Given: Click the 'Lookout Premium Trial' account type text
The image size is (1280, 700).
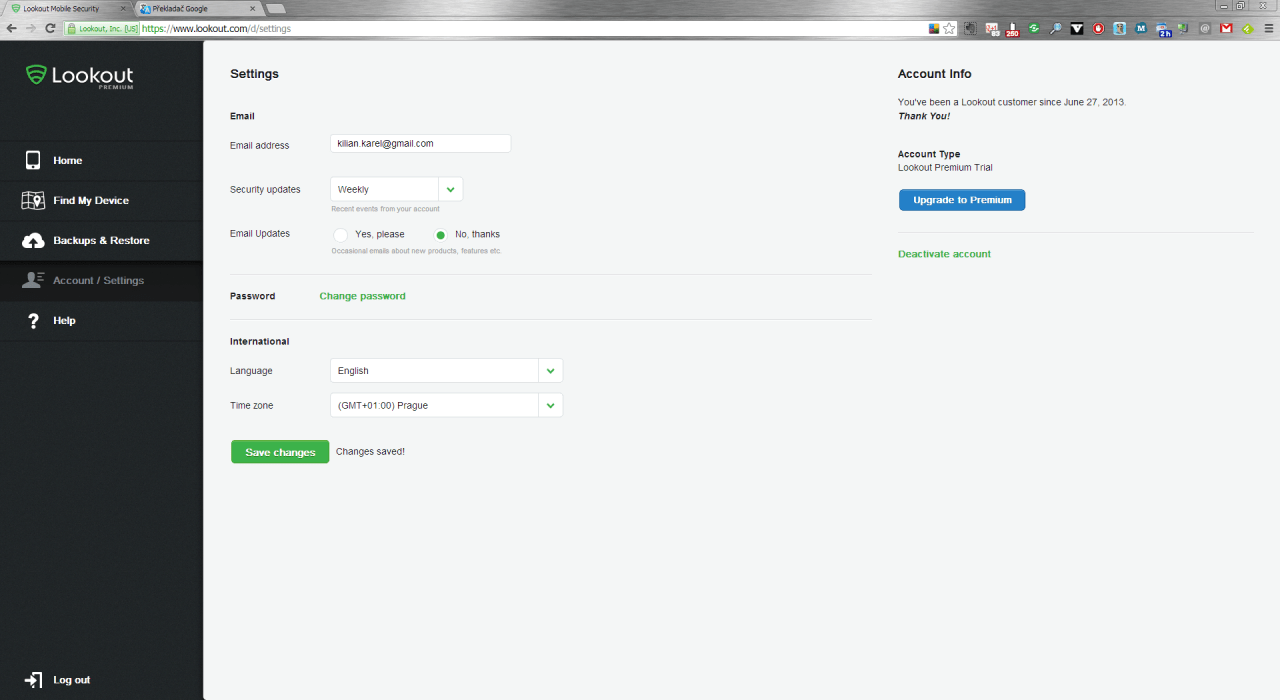Looking at the screenshot, I should (x=945, y=168).
